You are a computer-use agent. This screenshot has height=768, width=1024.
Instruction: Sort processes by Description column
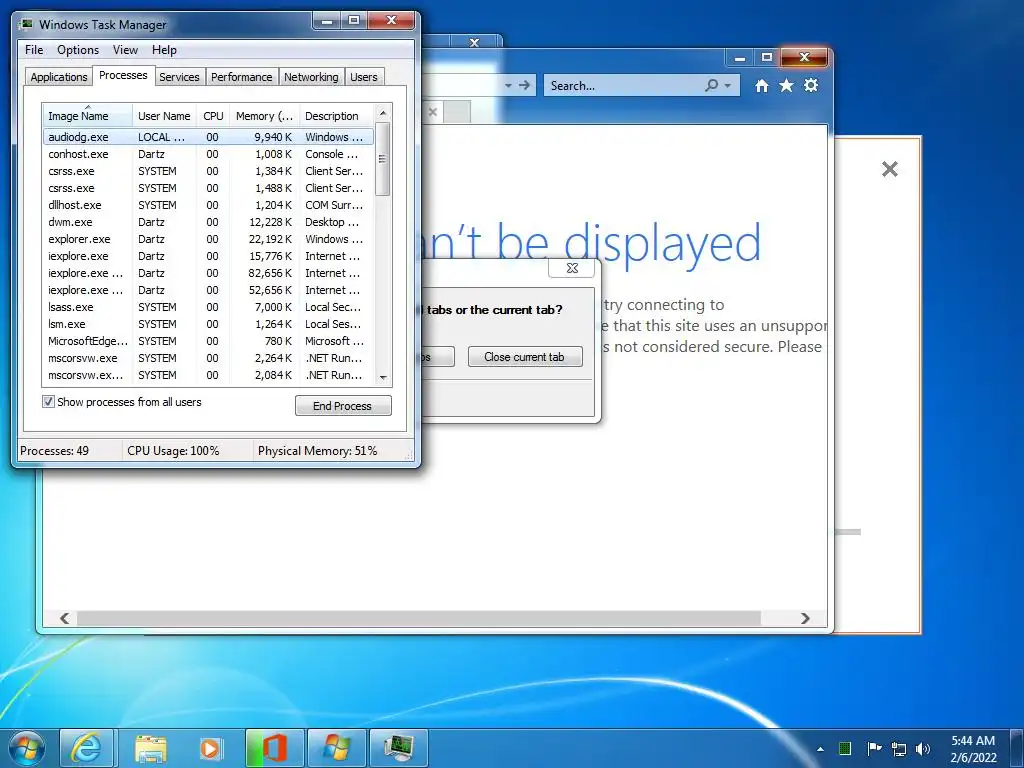click(337, 116)
